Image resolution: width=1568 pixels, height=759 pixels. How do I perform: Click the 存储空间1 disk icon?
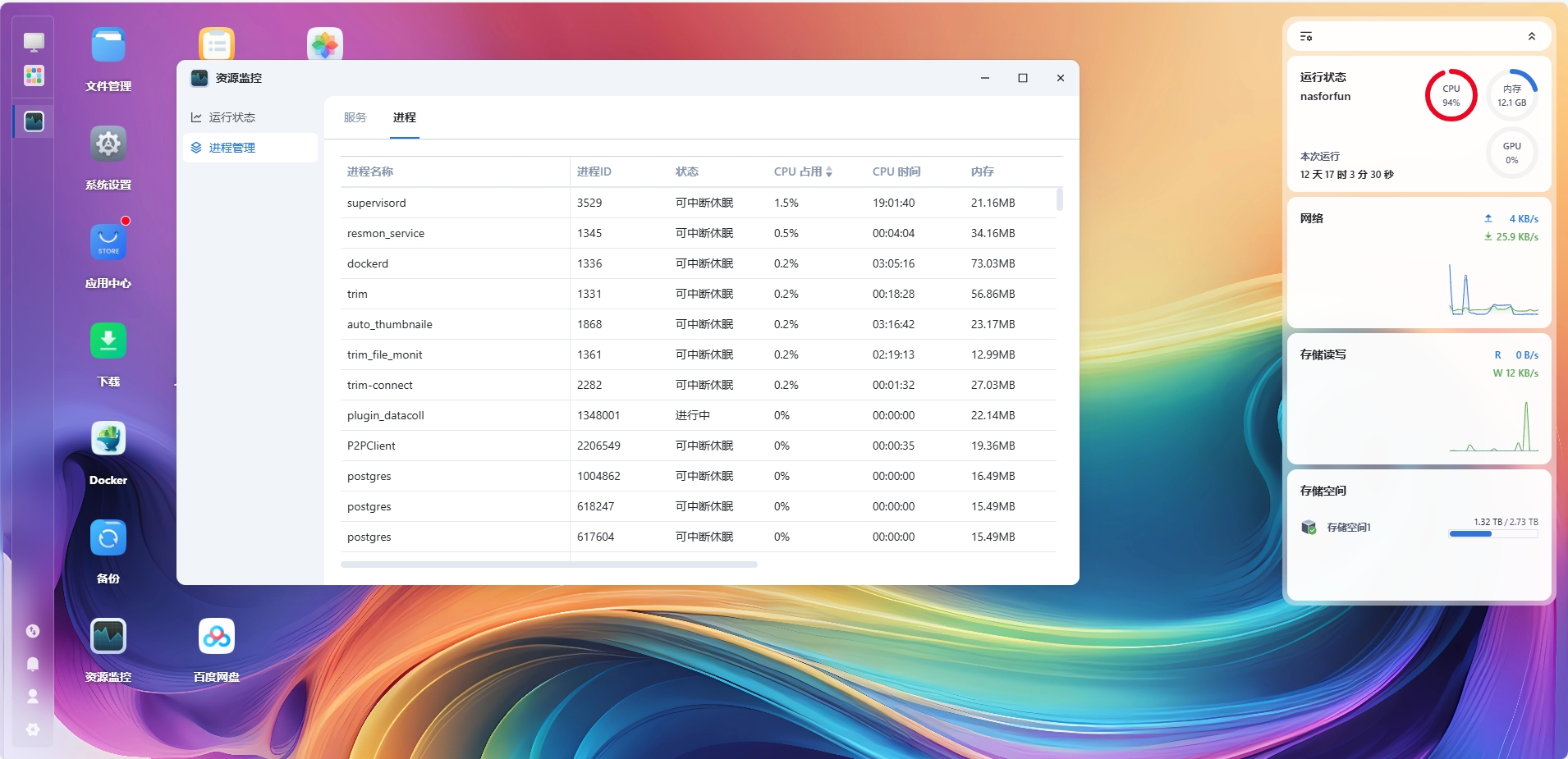[1309, 527]
